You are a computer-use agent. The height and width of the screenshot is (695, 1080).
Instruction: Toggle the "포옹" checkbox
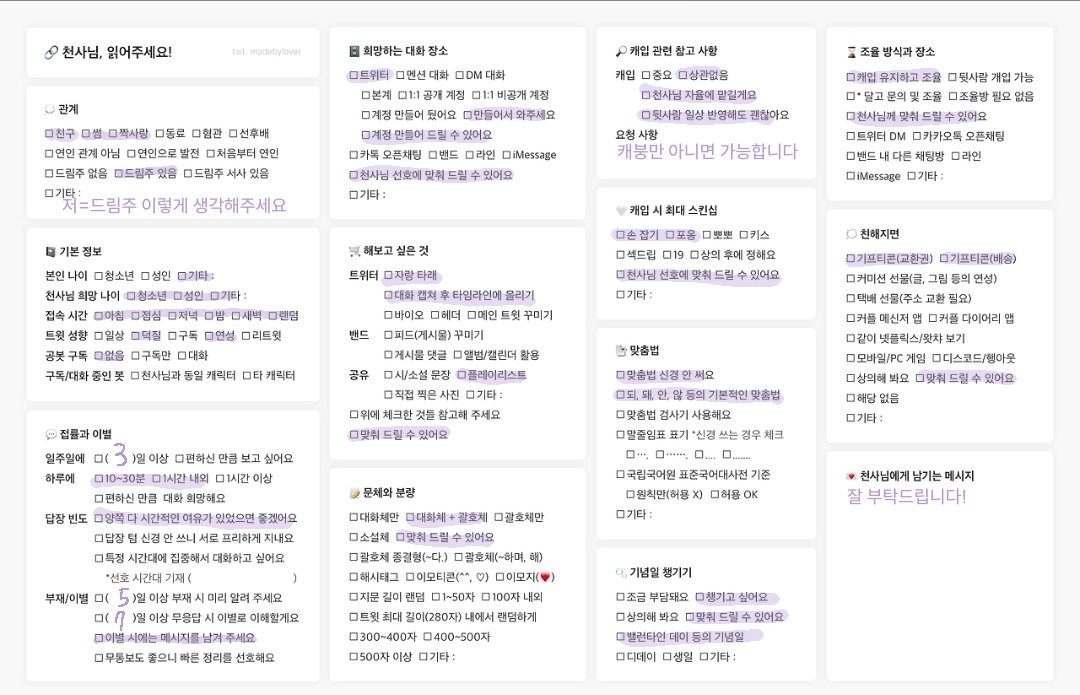point(669,235)
